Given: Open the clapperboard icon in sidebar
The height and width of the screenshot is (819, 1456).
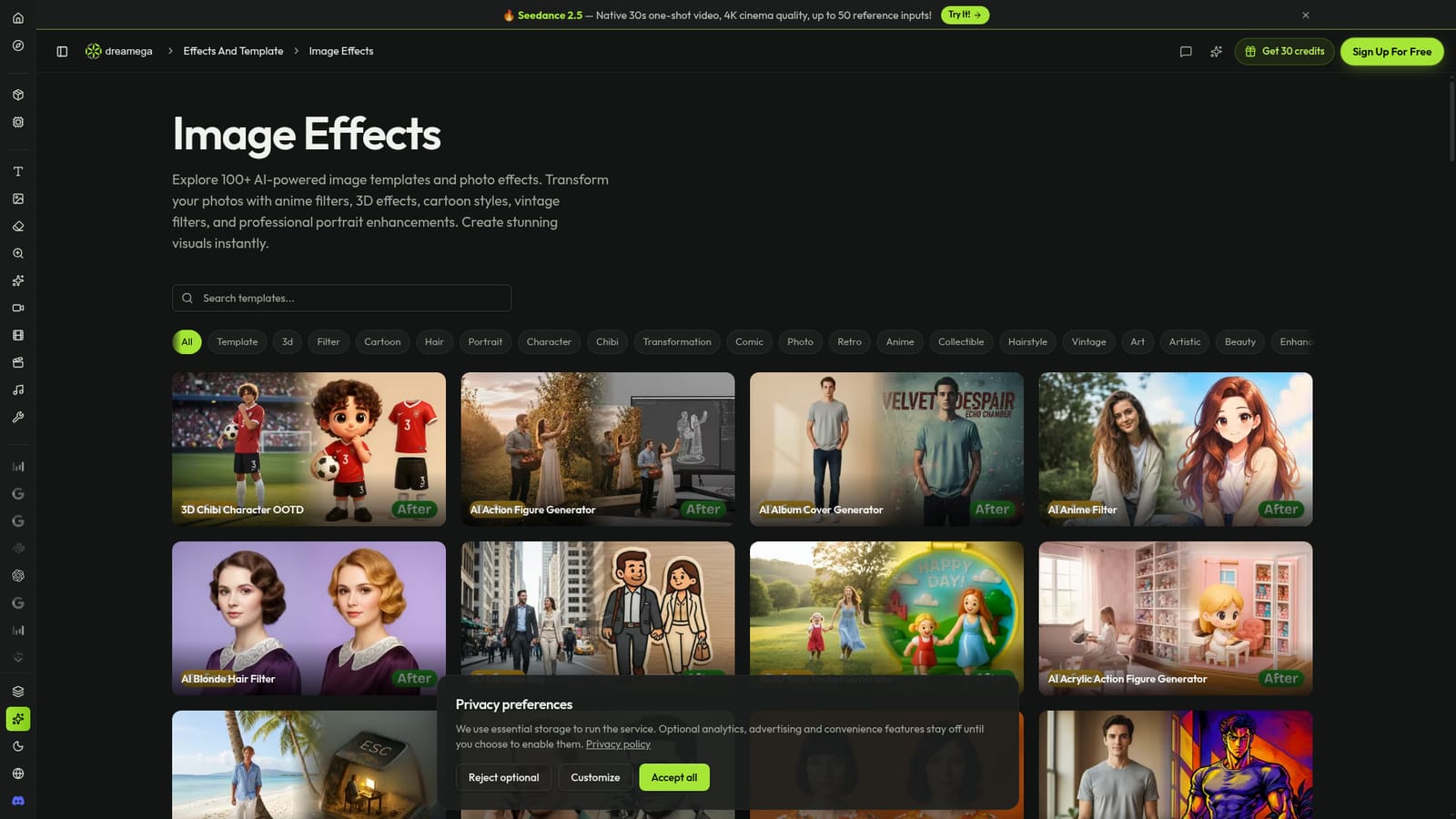Looking at the screenshot, I should click(18, 362).
